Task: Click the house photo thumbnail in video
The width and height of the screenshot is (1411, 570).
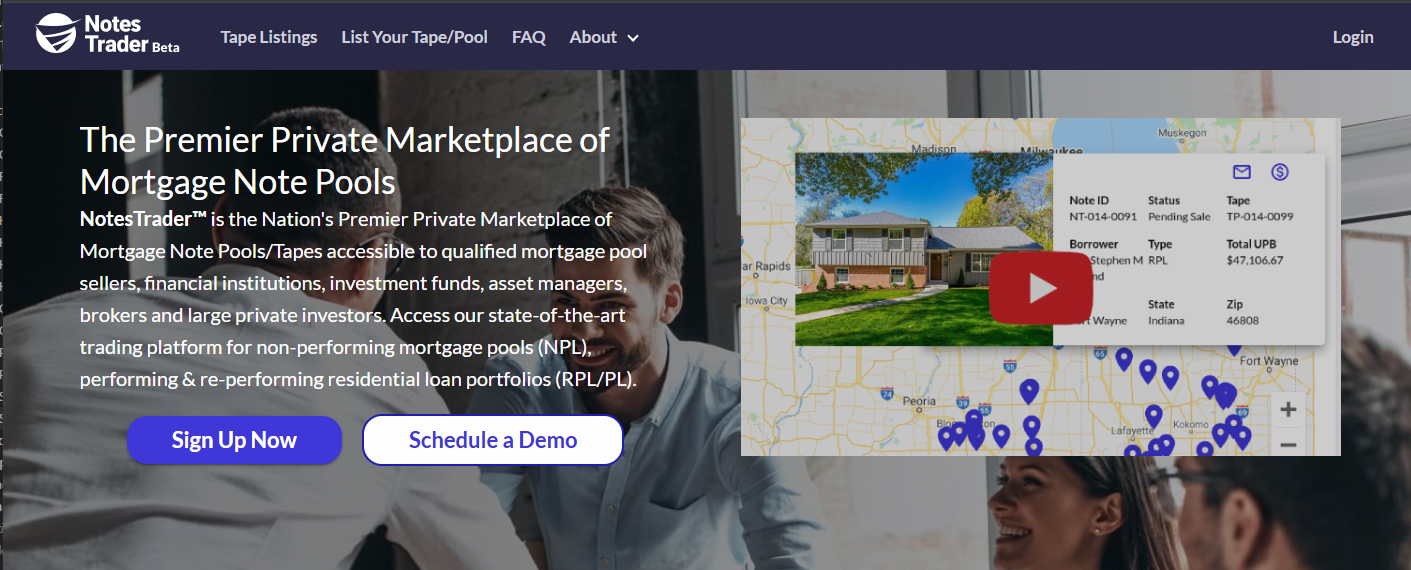Action: click(x=924, y=249)
